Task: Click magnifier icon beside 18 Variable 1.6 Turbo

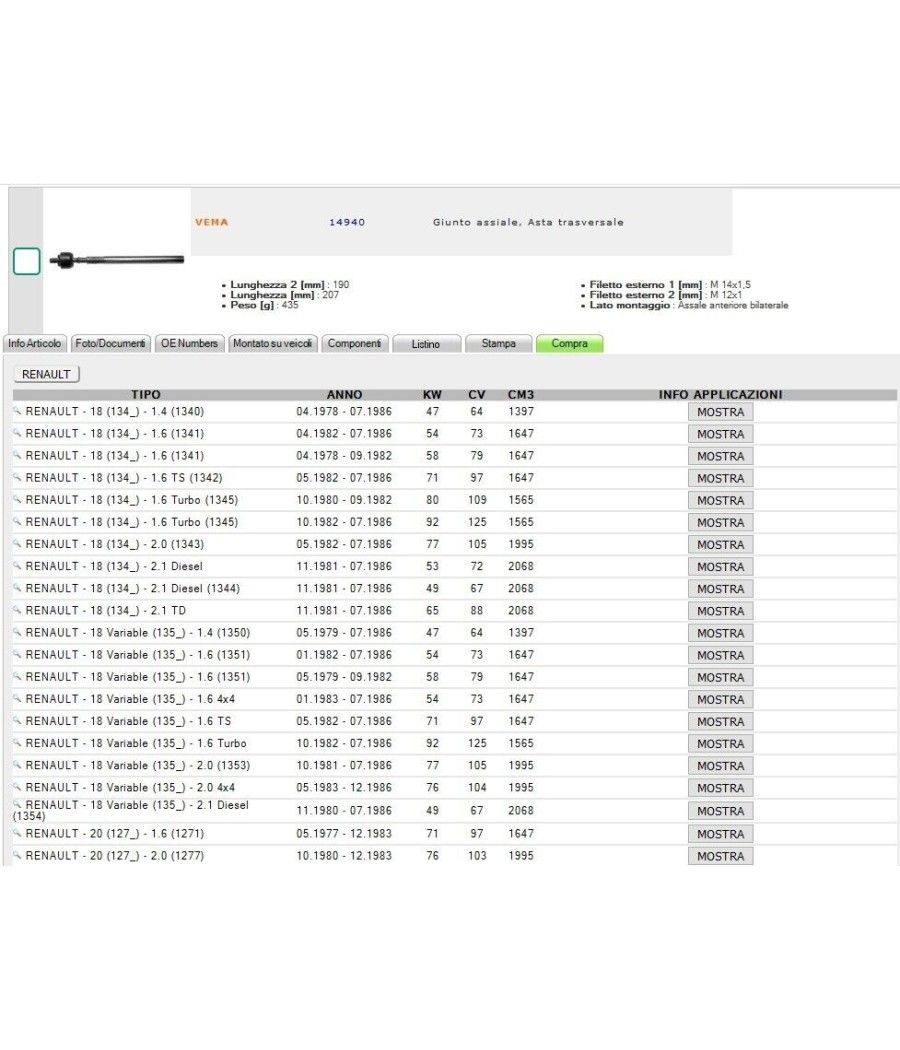Action: [17, 742]
